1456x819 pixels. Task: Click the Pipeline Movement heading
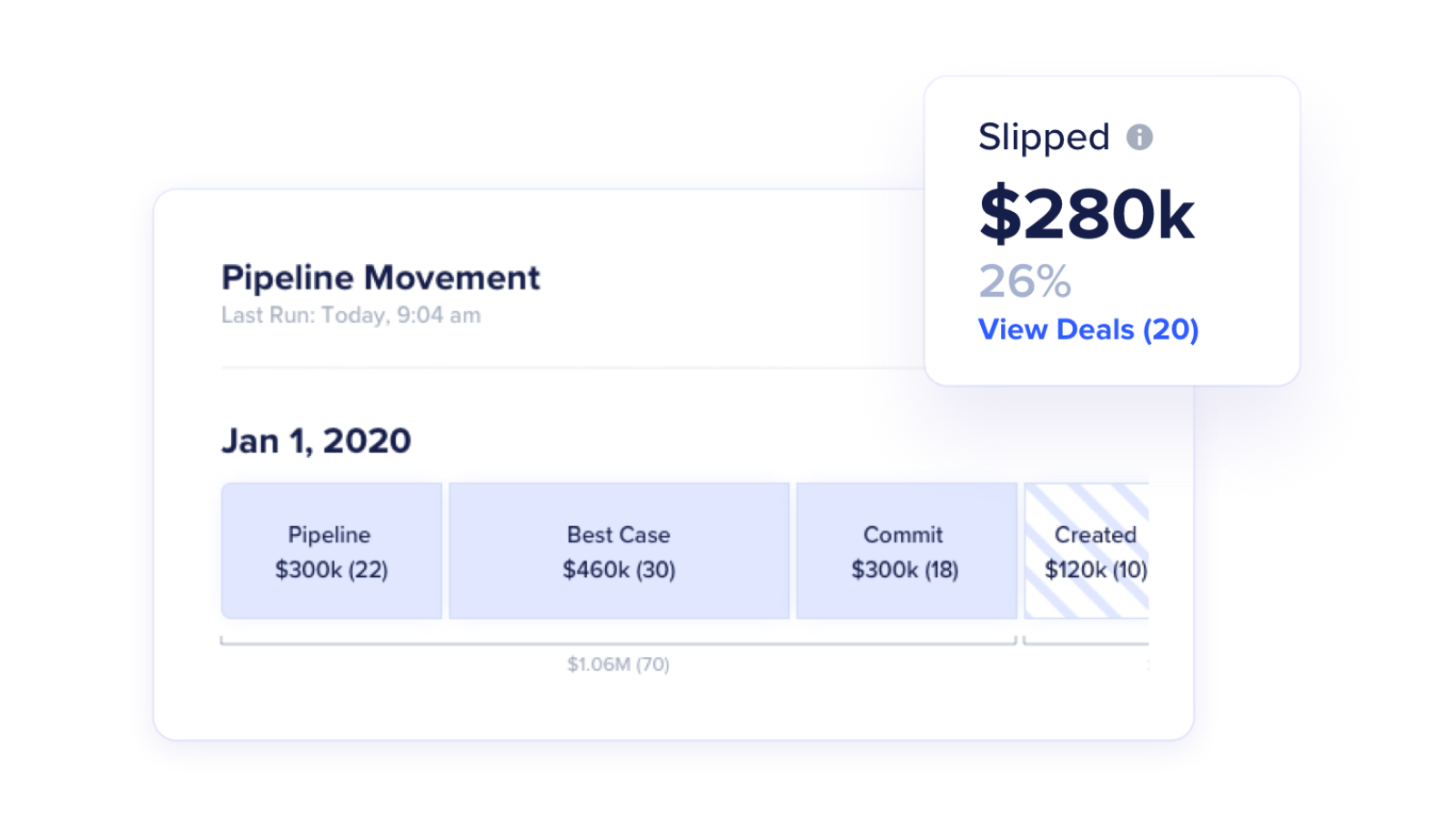380,278
